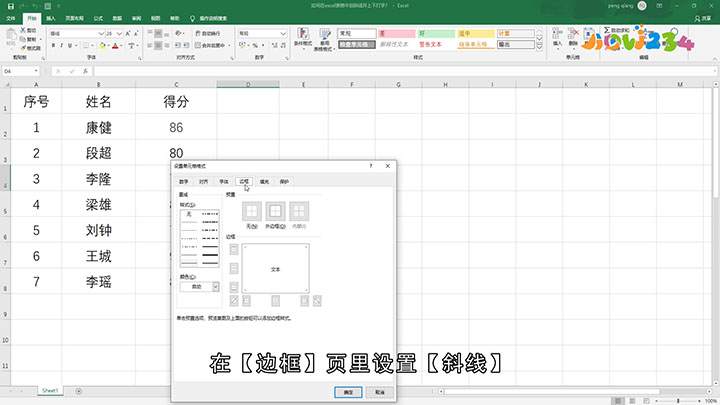Open the number format dropdown
Image resolution: width=720 pixels, height=405 pixels.
pos(283,34)
